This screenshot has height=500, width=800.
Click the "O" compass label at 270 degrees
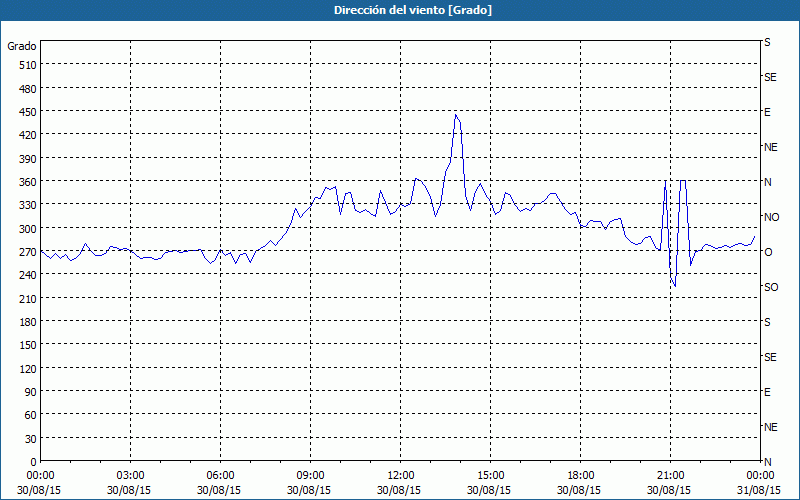pyautogui.click(x=768, y=252)
